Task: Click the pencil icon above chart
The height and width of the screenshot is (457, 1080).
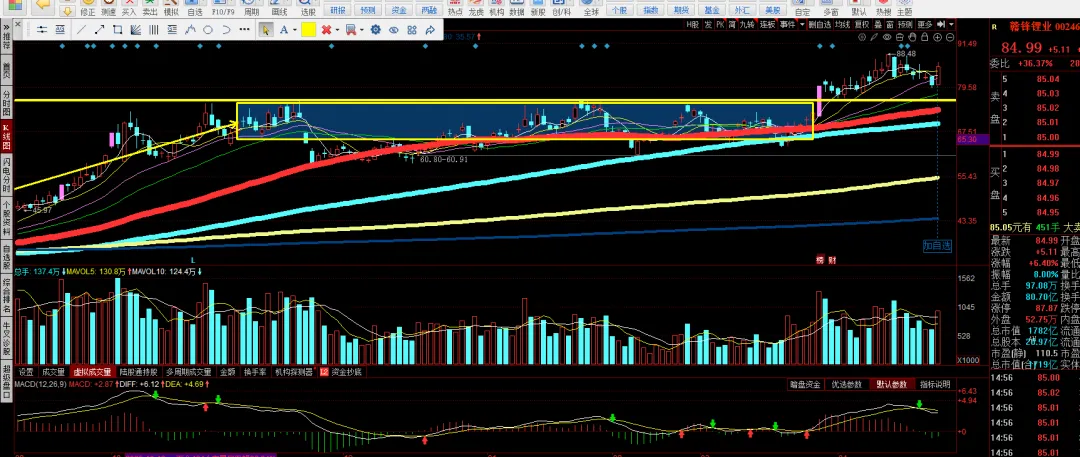Action: coord(874,37)
